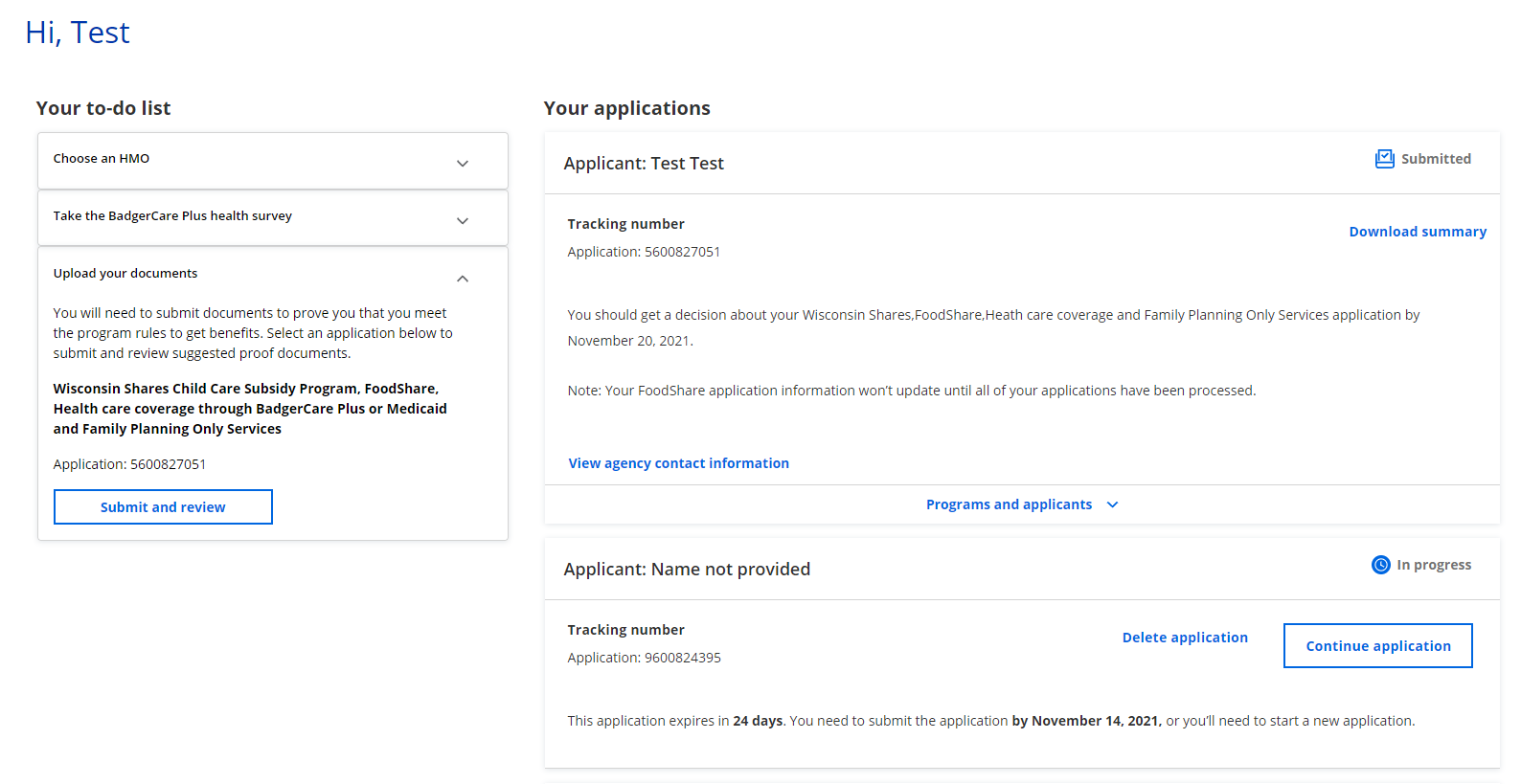Expand the BadgerCare Plus health survey chevron

463,221
